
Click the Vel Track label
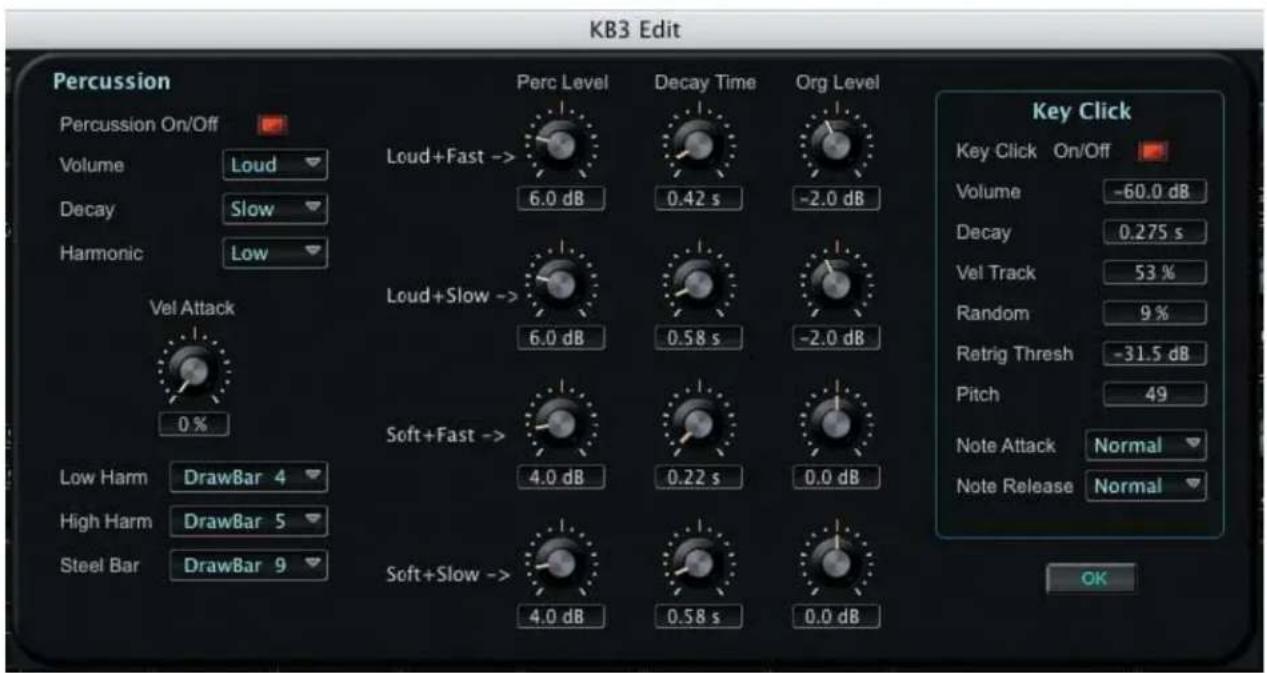(x=994, y=274)
